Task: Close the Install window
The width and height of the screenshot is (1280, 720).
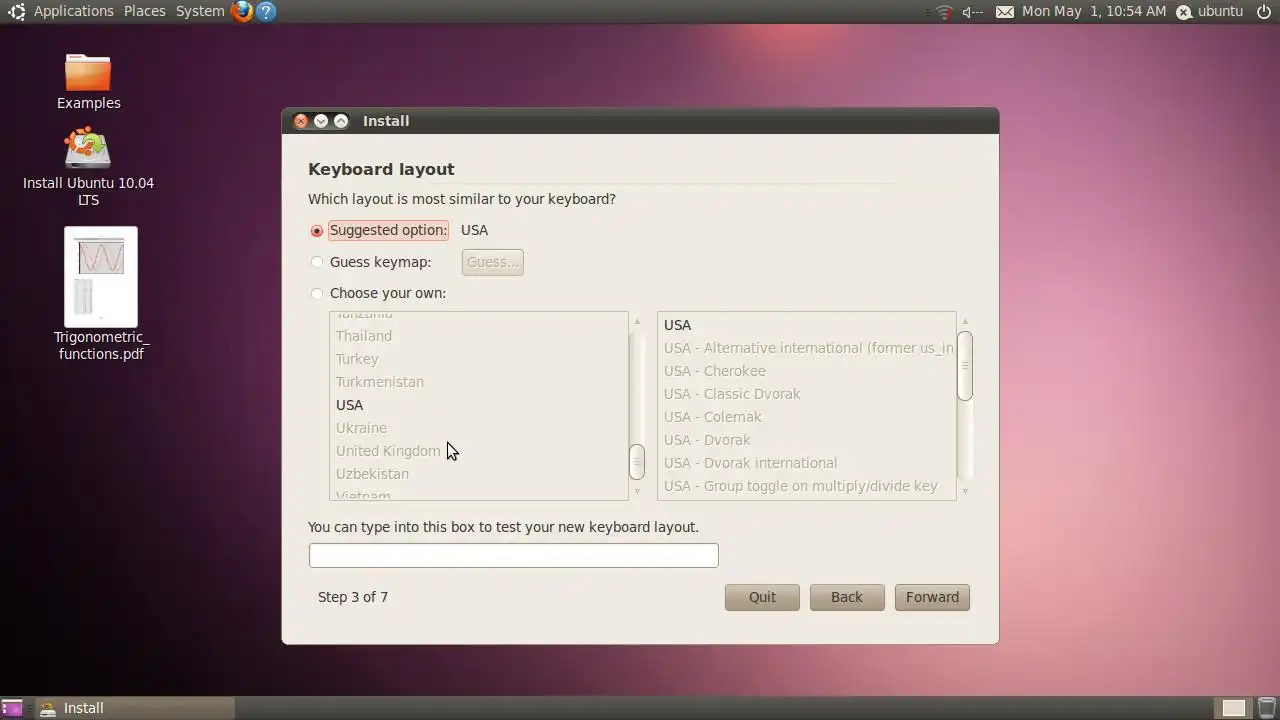Action: click(300, 121)
